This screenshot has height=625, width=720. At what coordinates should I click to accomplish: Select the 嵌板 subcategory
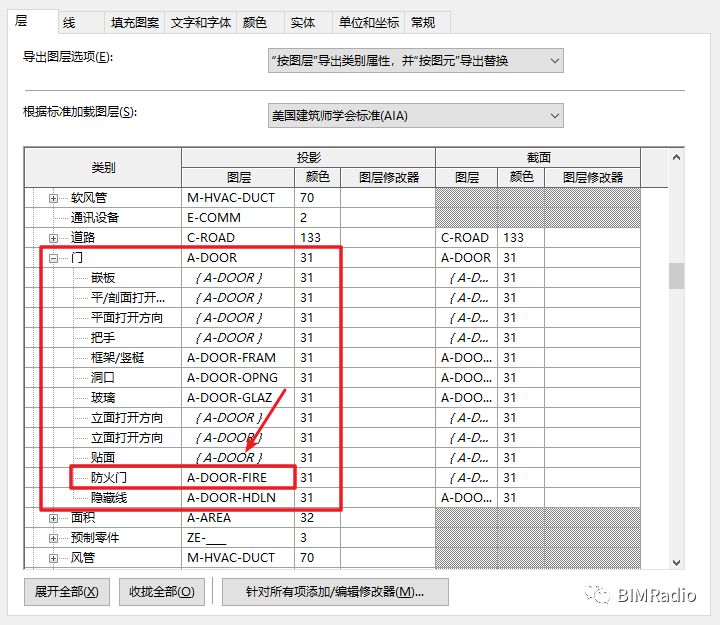tap(103, 278)
